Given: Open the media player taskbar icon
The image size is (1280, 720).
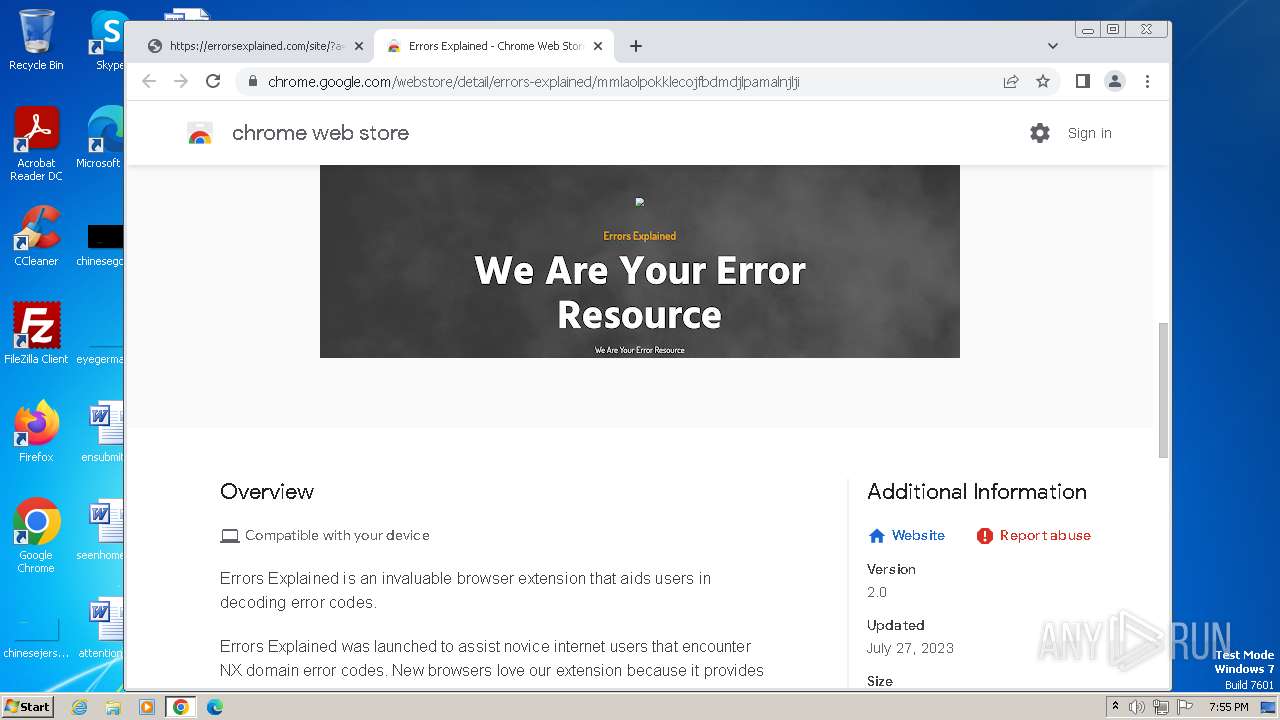Looking at the screenshot, I should pyautogui.click(x=147, y=707).
